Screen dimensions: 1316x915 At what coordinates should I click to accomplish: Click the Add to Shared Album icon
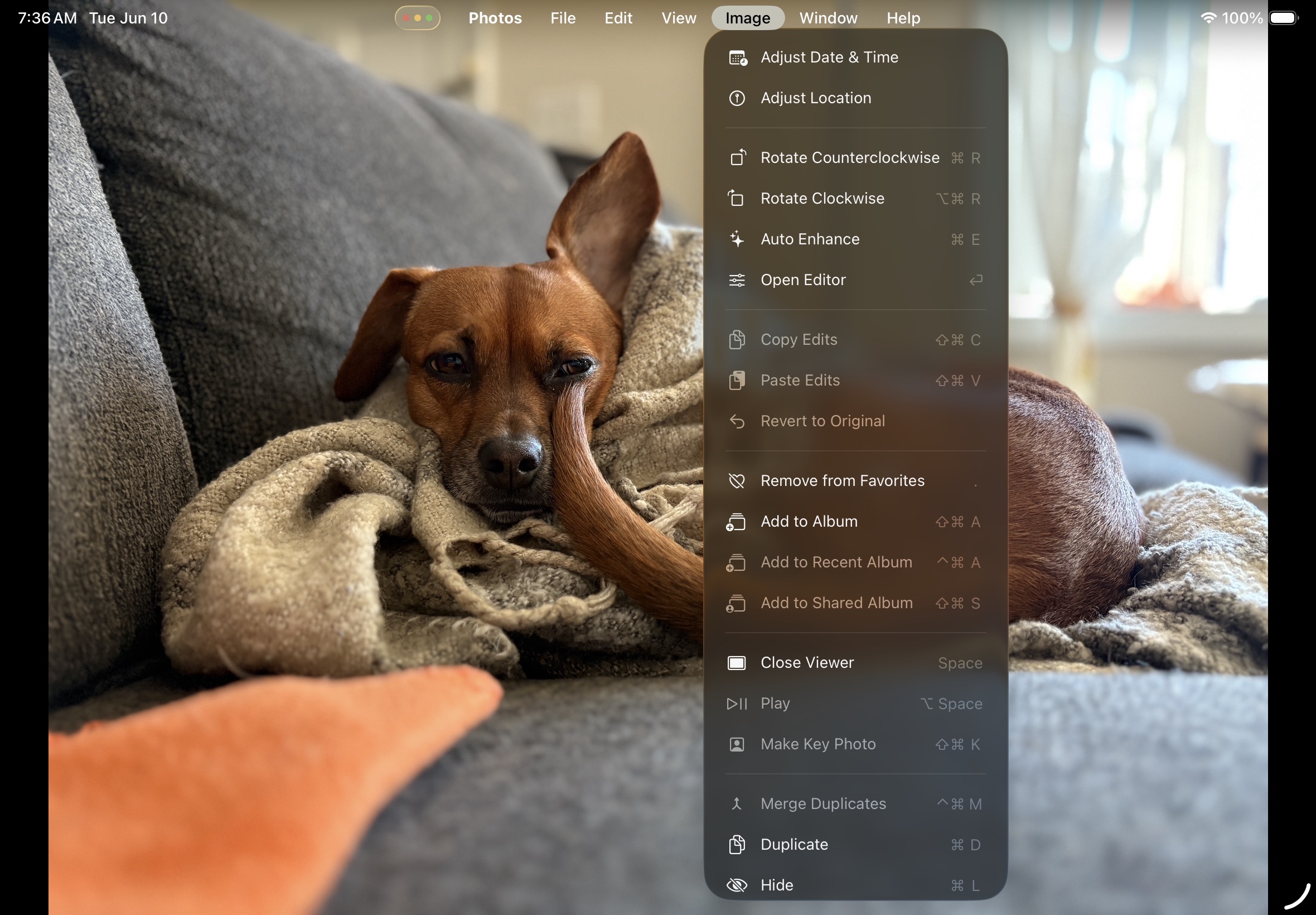736,604
